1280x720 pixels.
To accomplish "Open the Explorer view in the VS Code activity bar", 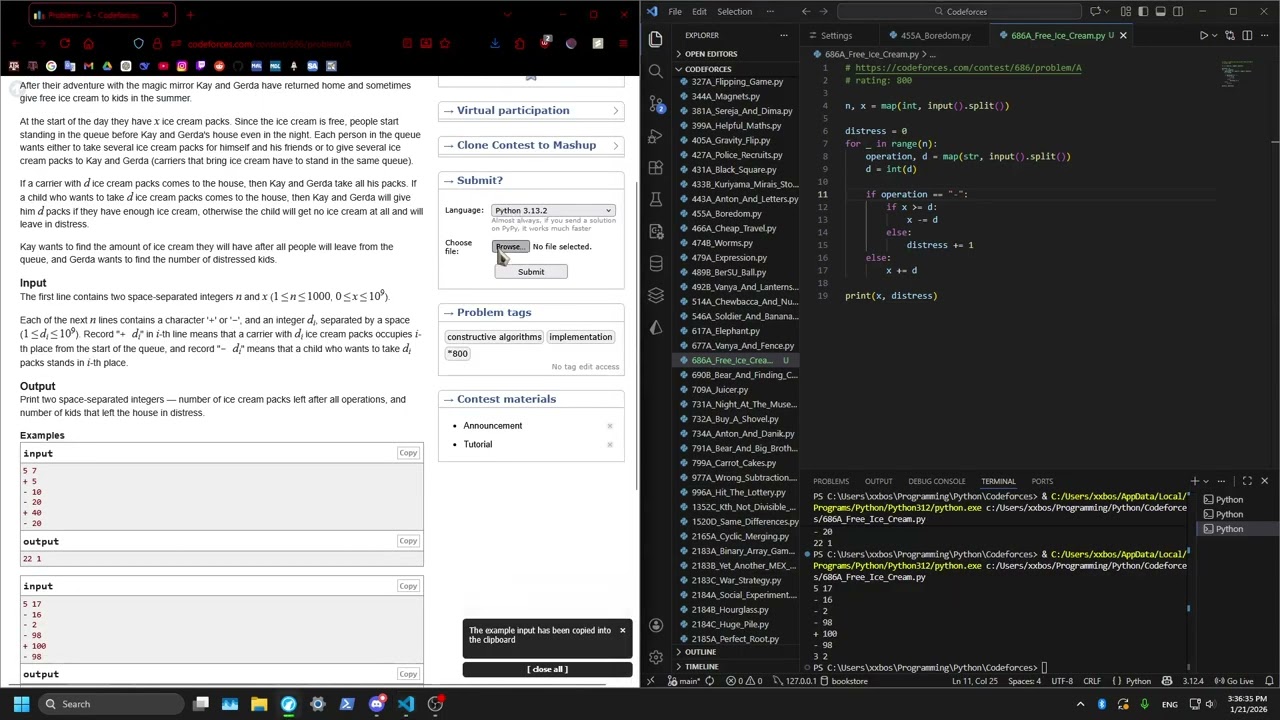I will coord(656,40).
